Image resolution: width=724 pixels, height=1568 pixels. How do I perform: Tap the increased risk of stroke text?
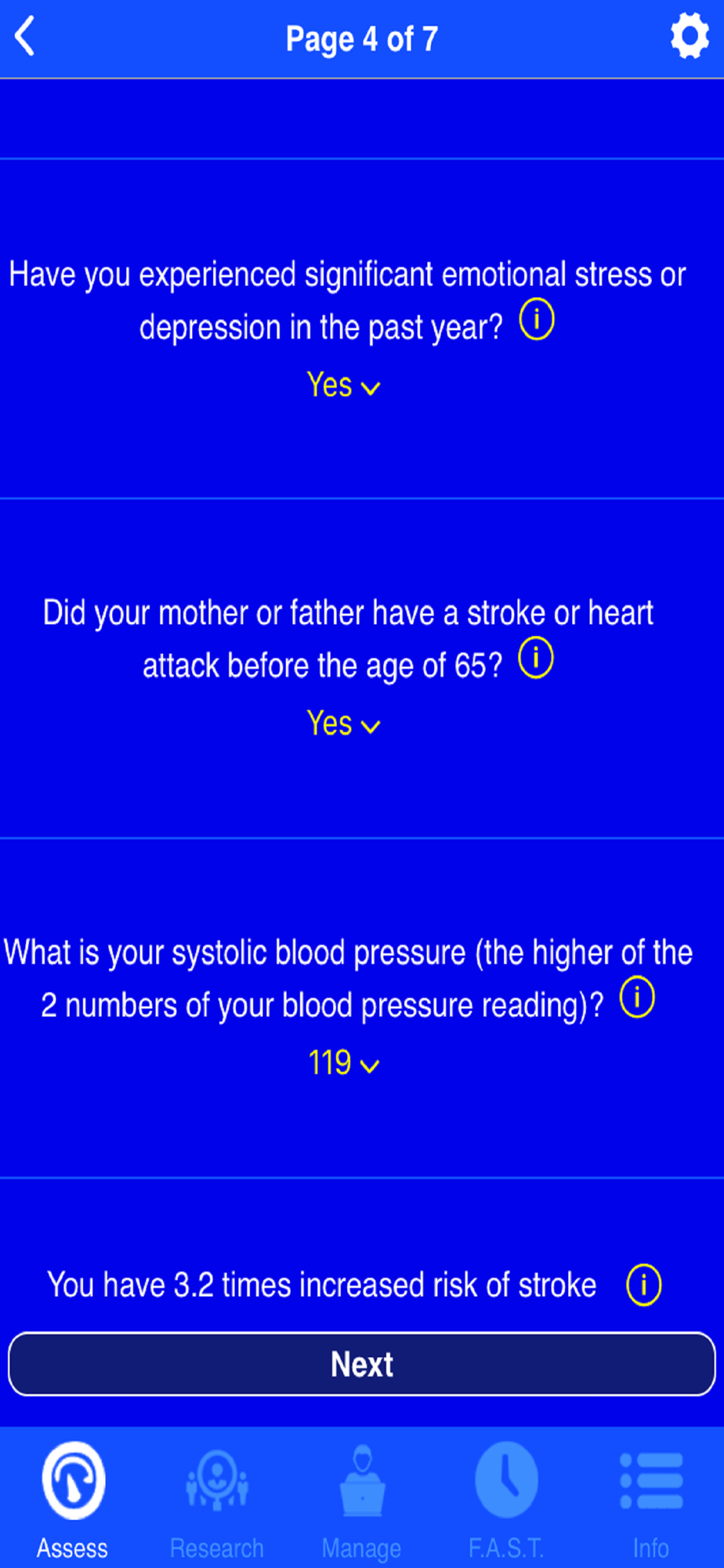point(322,1285)
